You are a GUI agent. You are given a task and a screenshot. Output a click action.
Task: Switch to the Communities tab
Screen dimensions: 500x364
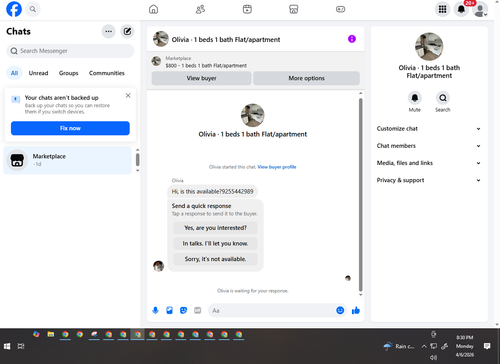click(x=107, y=73)
